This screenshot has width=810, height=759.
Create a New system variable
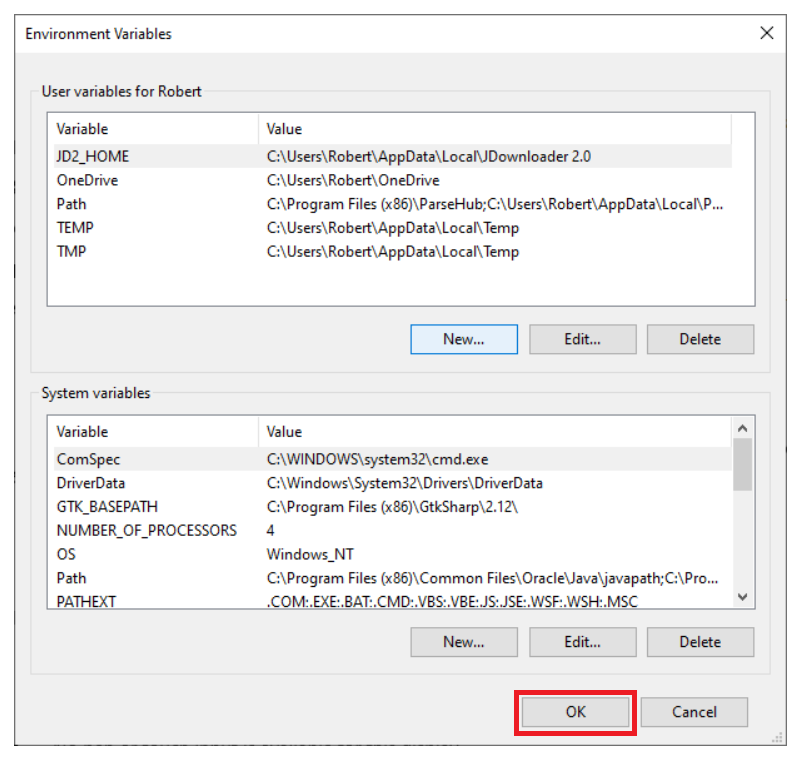(463, 642)
